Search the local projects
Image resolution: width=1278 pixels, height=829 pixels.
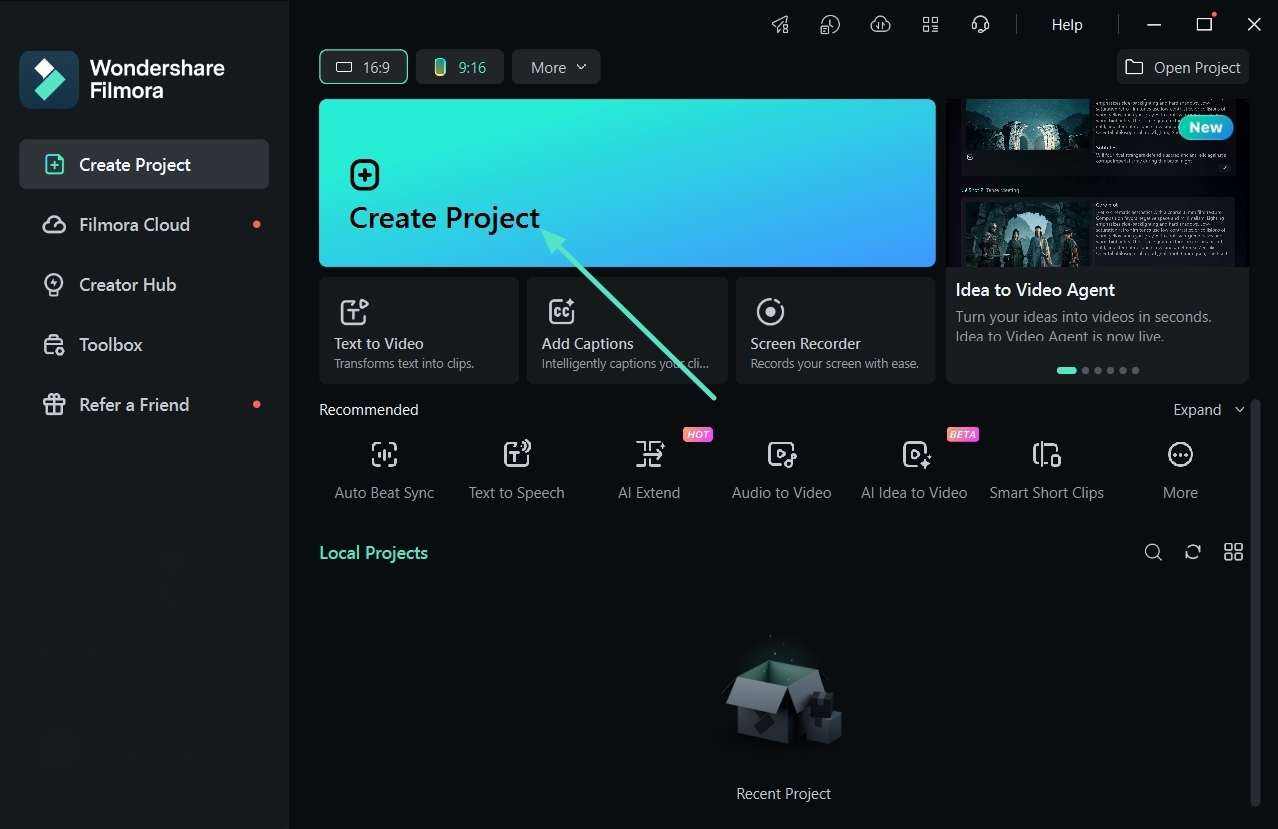click(1153, 552)
